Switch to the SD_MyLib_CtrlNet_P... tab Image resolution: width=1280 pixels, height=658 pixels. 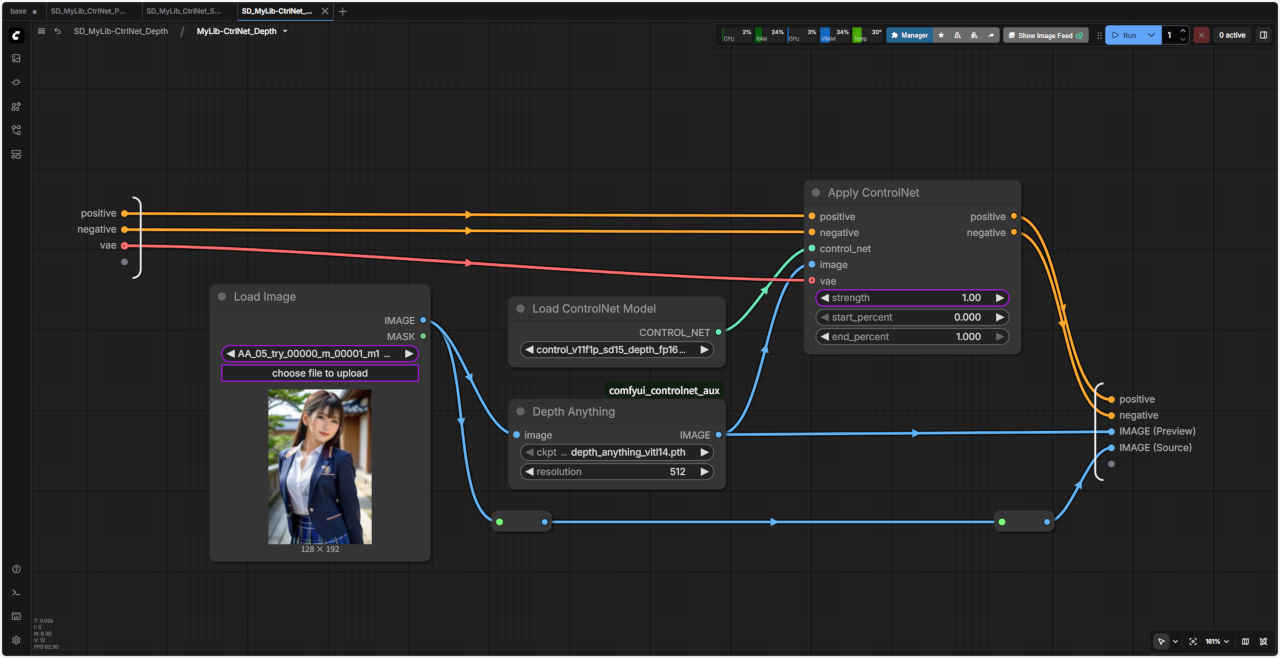point(88,11)
